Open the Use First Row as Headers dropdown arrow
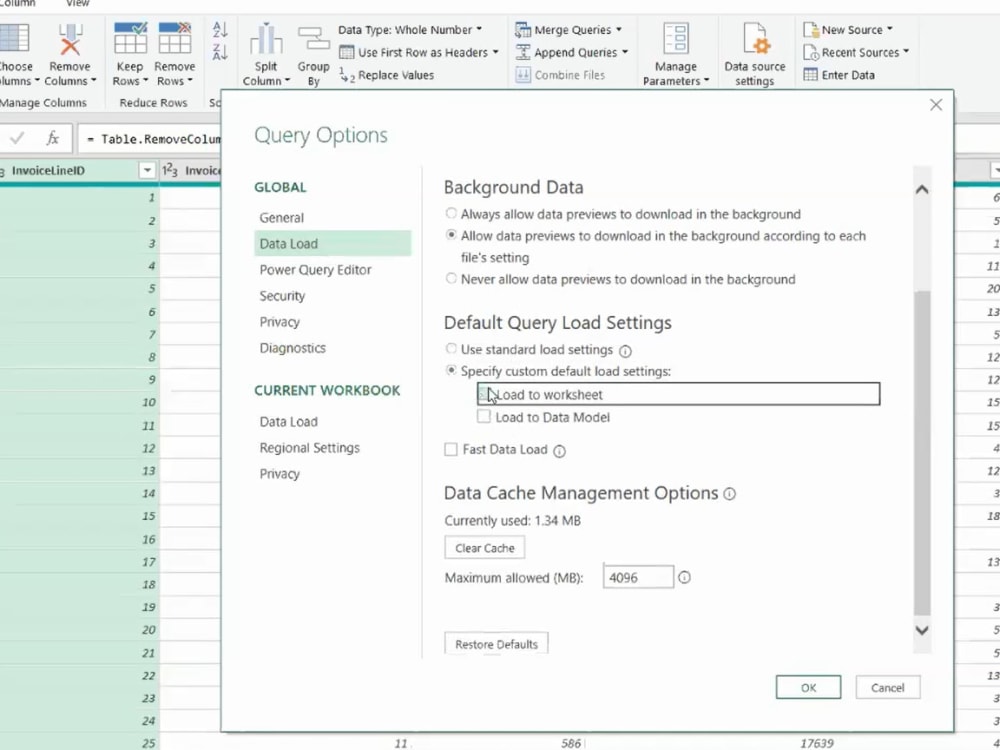1000x750 pixels. [x=495, y=52]
